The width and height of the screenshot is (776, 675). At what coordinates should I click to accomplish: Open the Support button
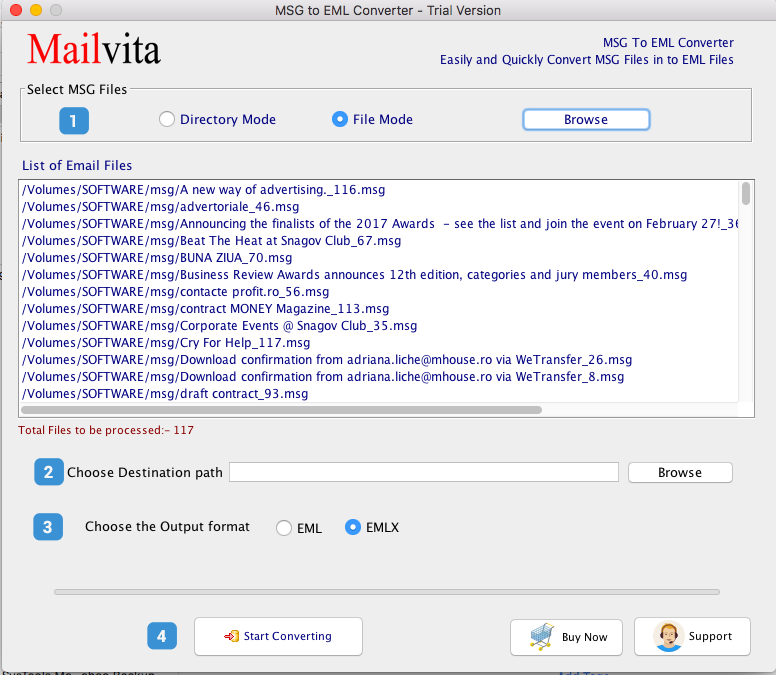click(x=692, y=636)
